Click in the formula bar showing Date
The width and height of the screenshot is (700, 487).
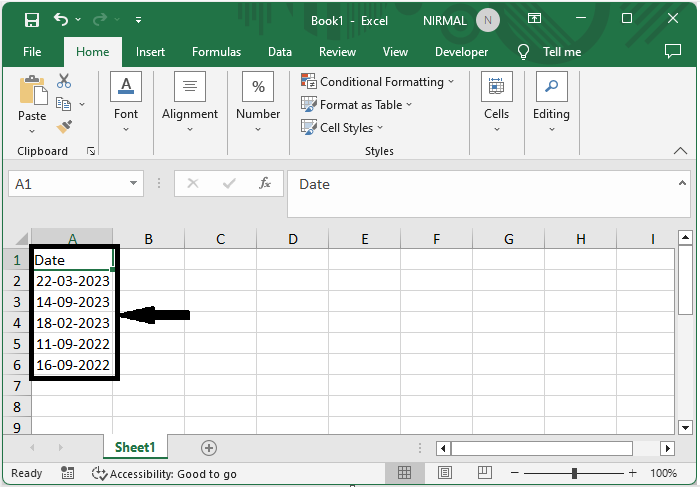[482, 194]
